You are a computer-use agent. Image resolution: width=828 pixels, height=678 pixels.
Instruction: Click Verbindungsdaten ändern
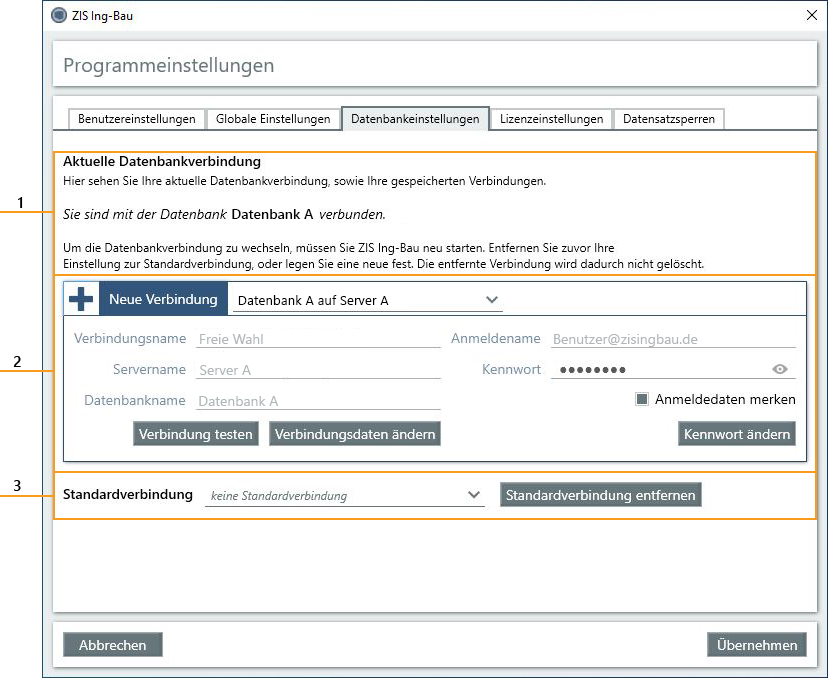click(357, 433)
